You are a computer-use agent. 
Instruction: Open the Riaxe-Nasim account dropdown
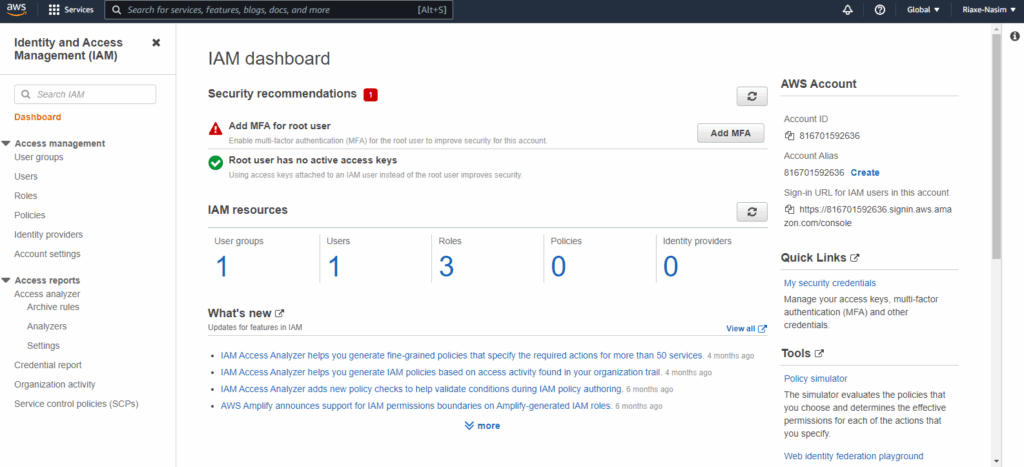tap(986, 10)
